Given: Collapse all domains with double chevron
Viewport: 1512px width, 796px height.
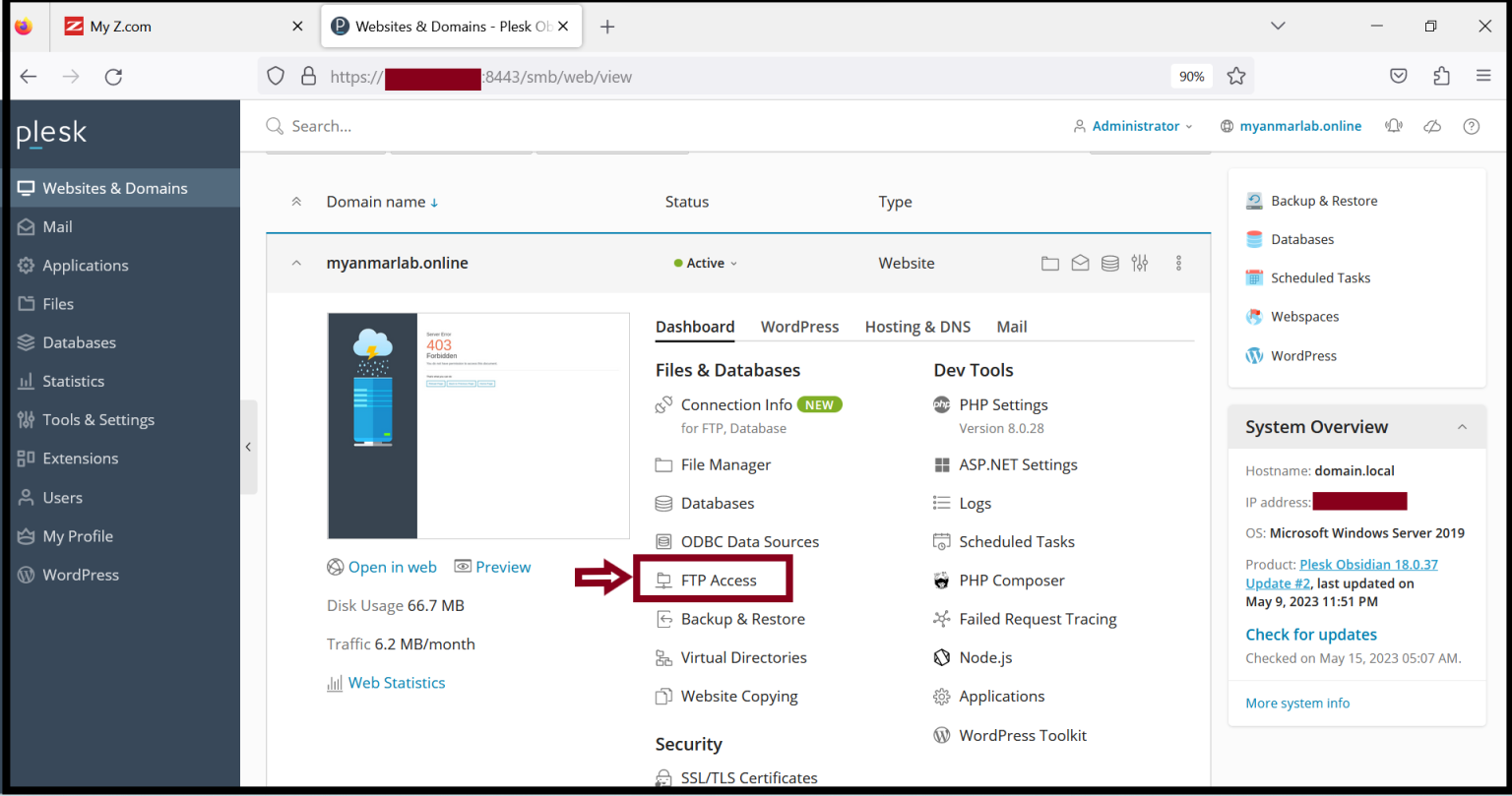Looking at the screenshot, I should 295,202.
